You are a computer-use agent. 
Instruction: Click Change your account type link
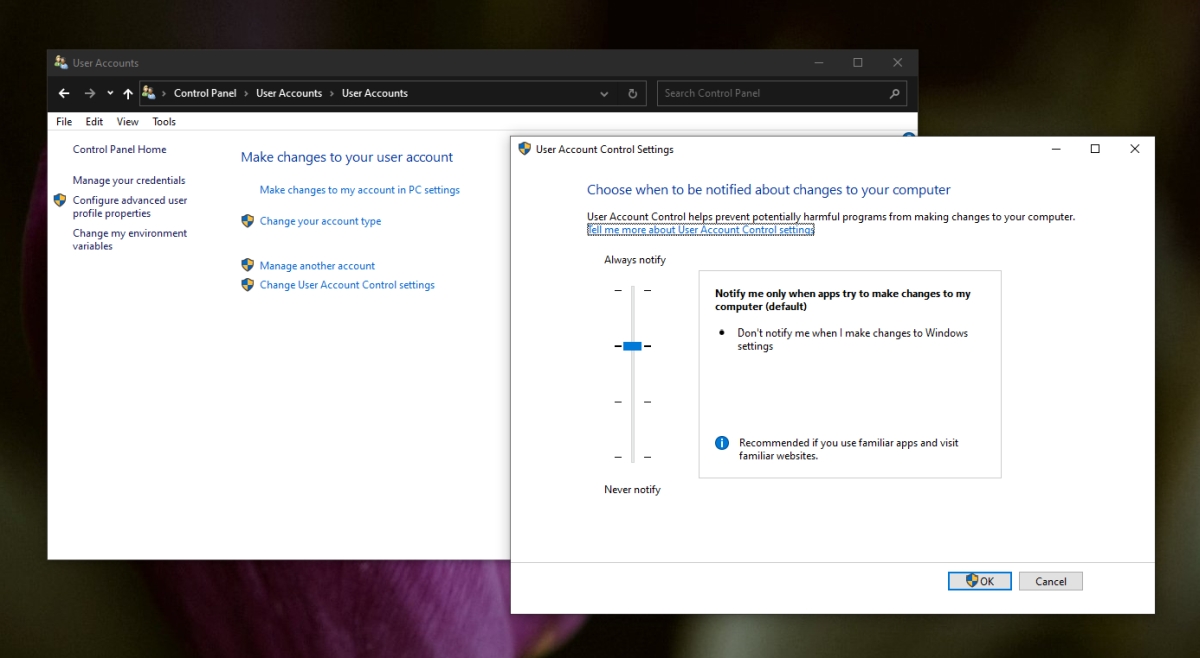[320, 221]
